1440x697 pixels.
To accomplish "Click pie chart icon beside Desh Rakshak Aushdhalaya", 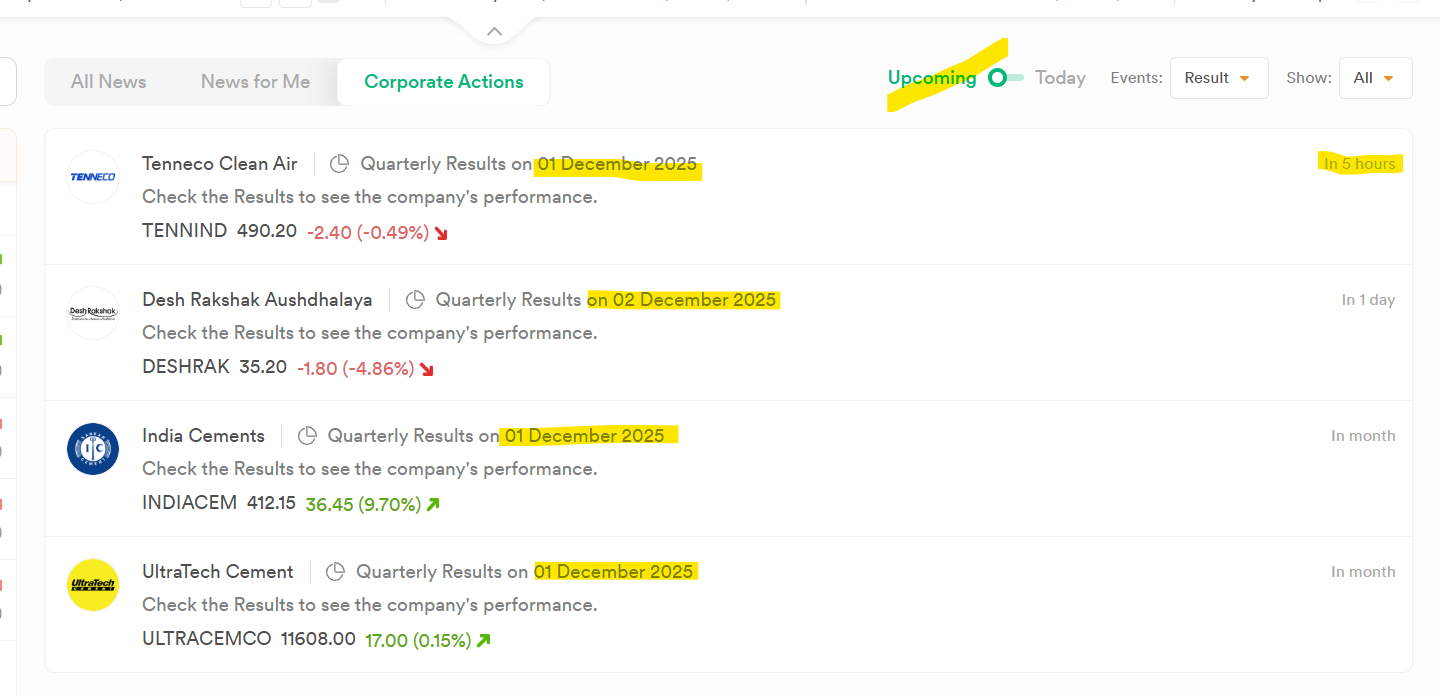I will click(415, 300).
